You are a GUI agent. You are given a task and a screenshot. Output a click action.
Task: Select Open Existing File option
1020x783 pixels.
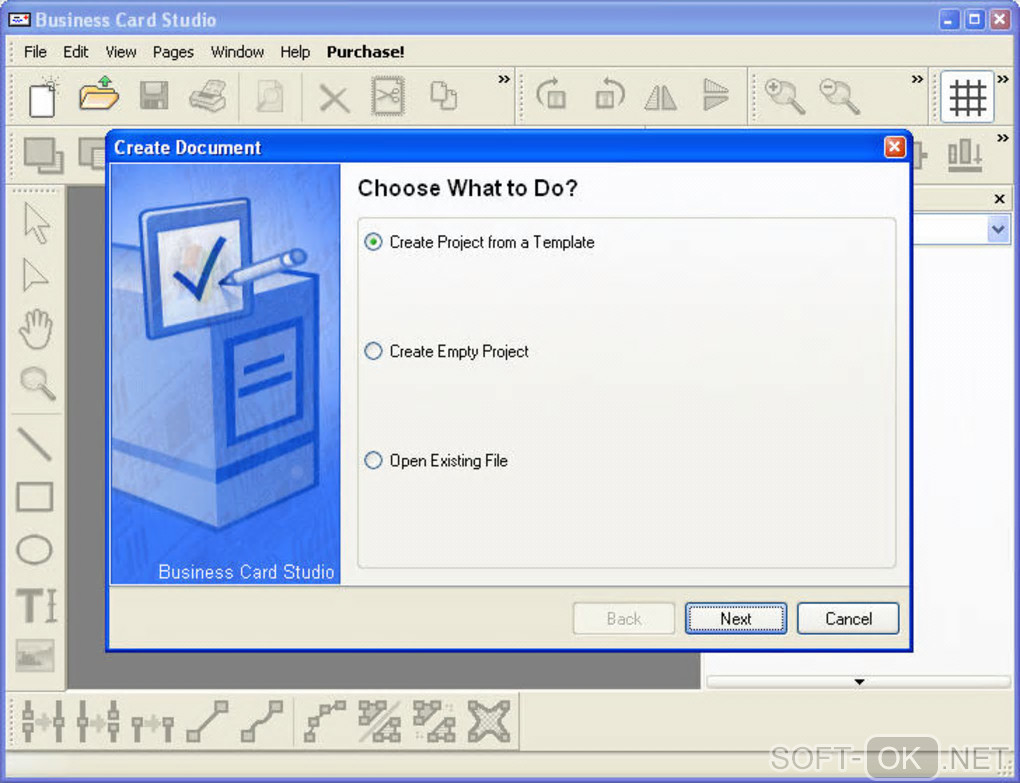coord(436,460)
